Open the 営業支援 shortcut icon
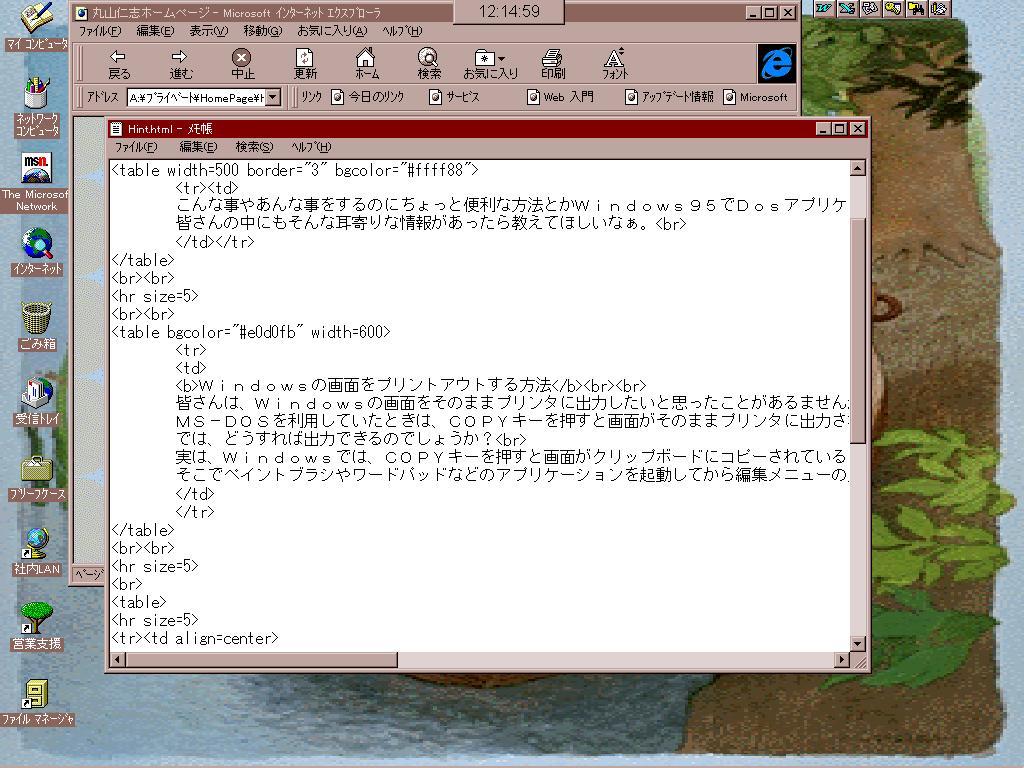 click(x=37, y=626)
